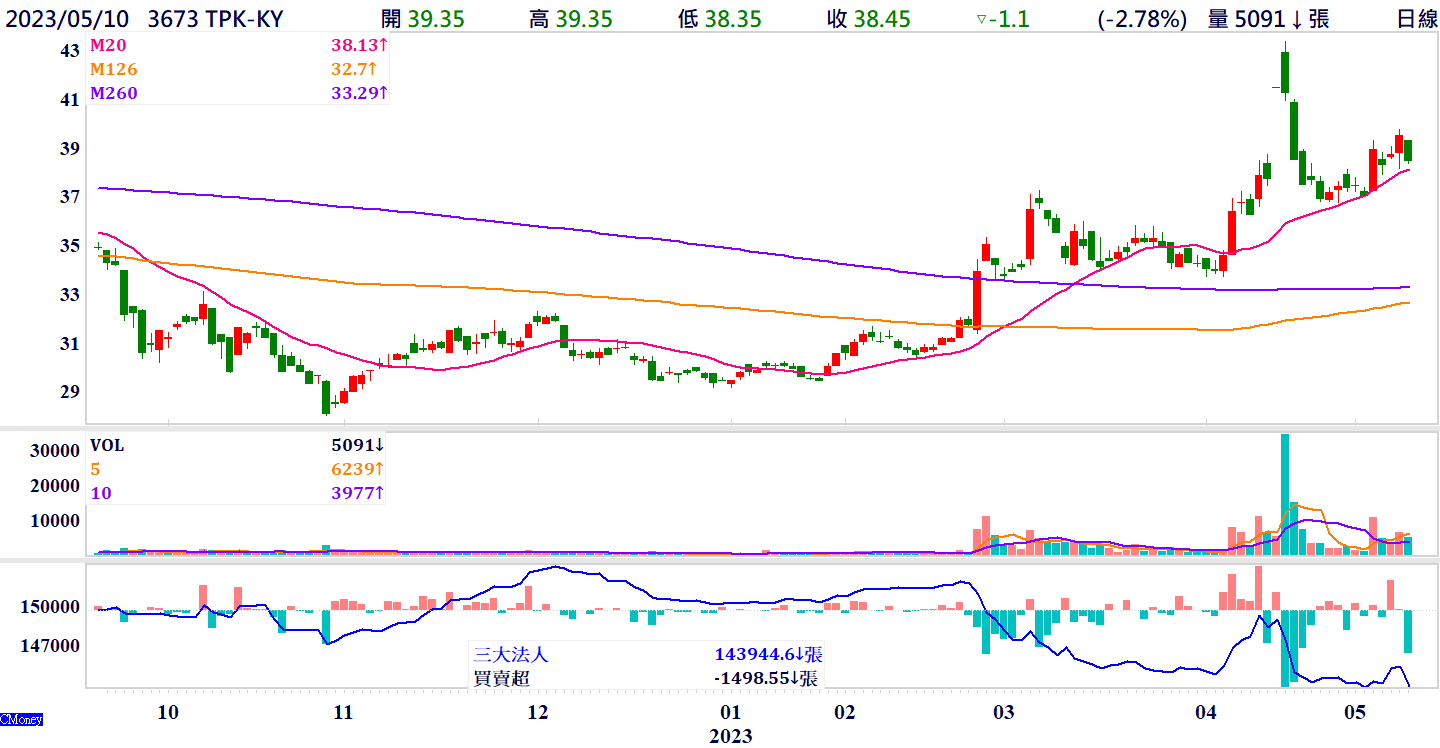Click the 買賣超 legend label
This screenshot has width=1440, height=748.
tap(501, 678)
